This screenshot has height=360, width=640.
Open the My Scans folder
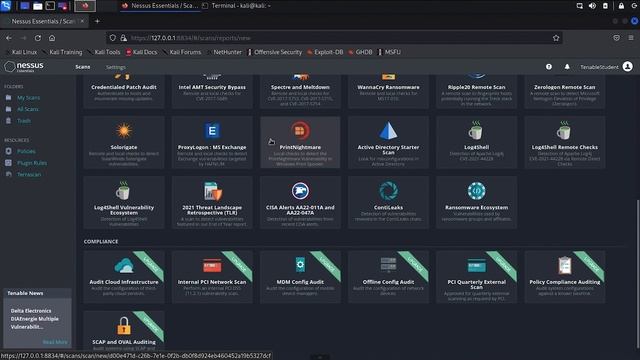28,98
